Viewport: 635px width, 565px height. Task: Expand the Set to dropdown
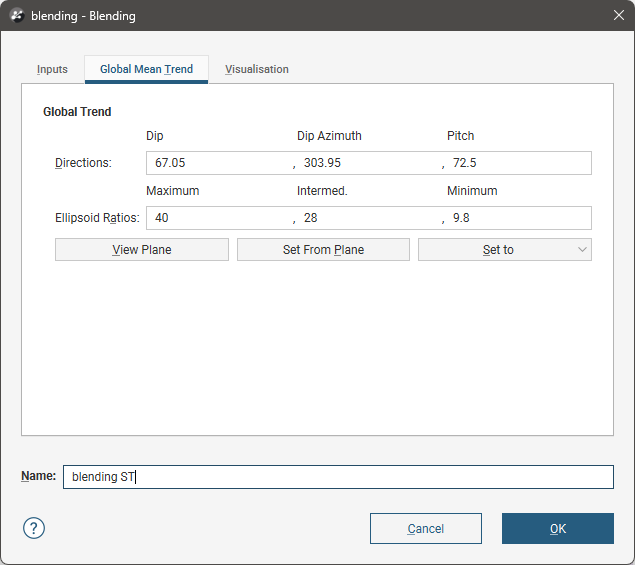pyautogui.click(x=504, y=250)
